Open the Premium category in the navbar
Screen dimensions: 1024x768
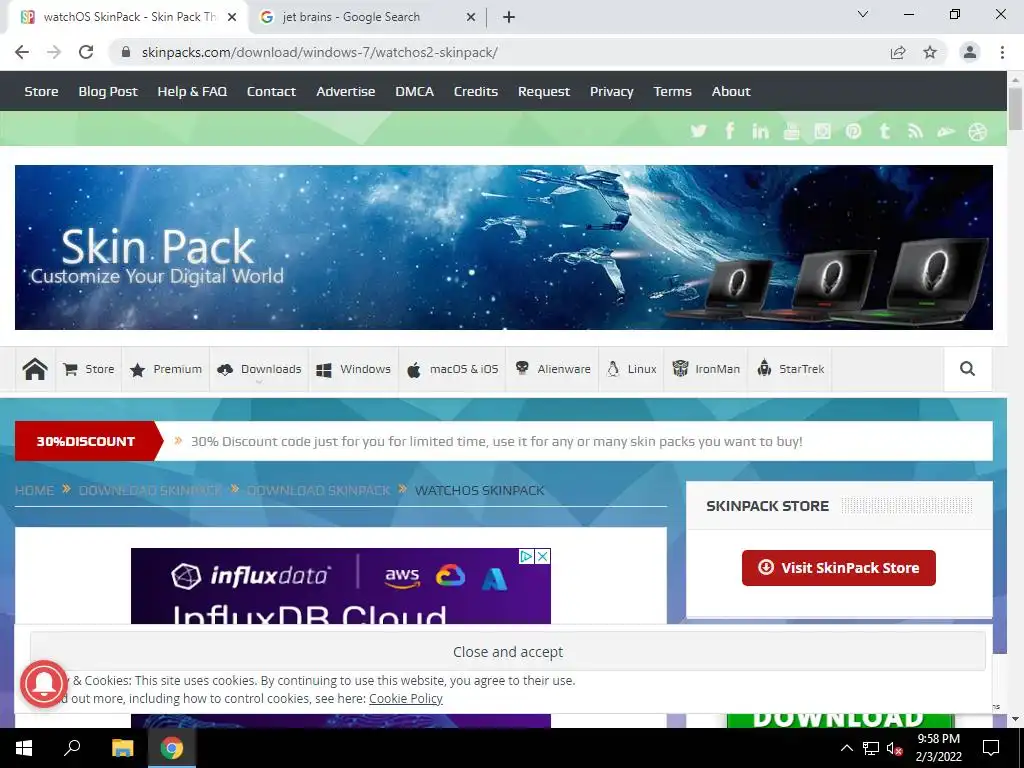[166, 369]
